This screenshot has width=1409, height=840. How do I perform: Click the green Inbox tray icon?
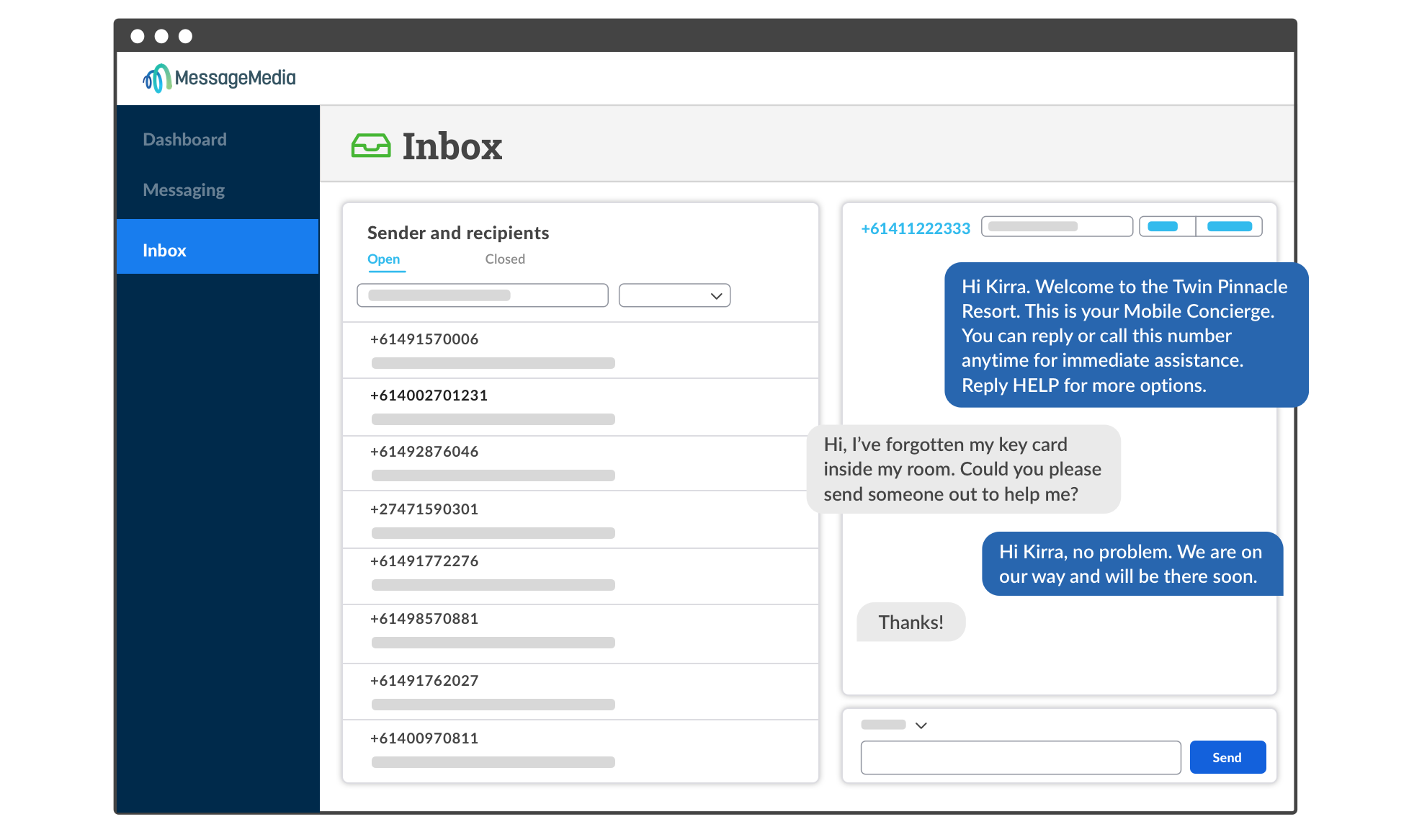coord(370,146)
